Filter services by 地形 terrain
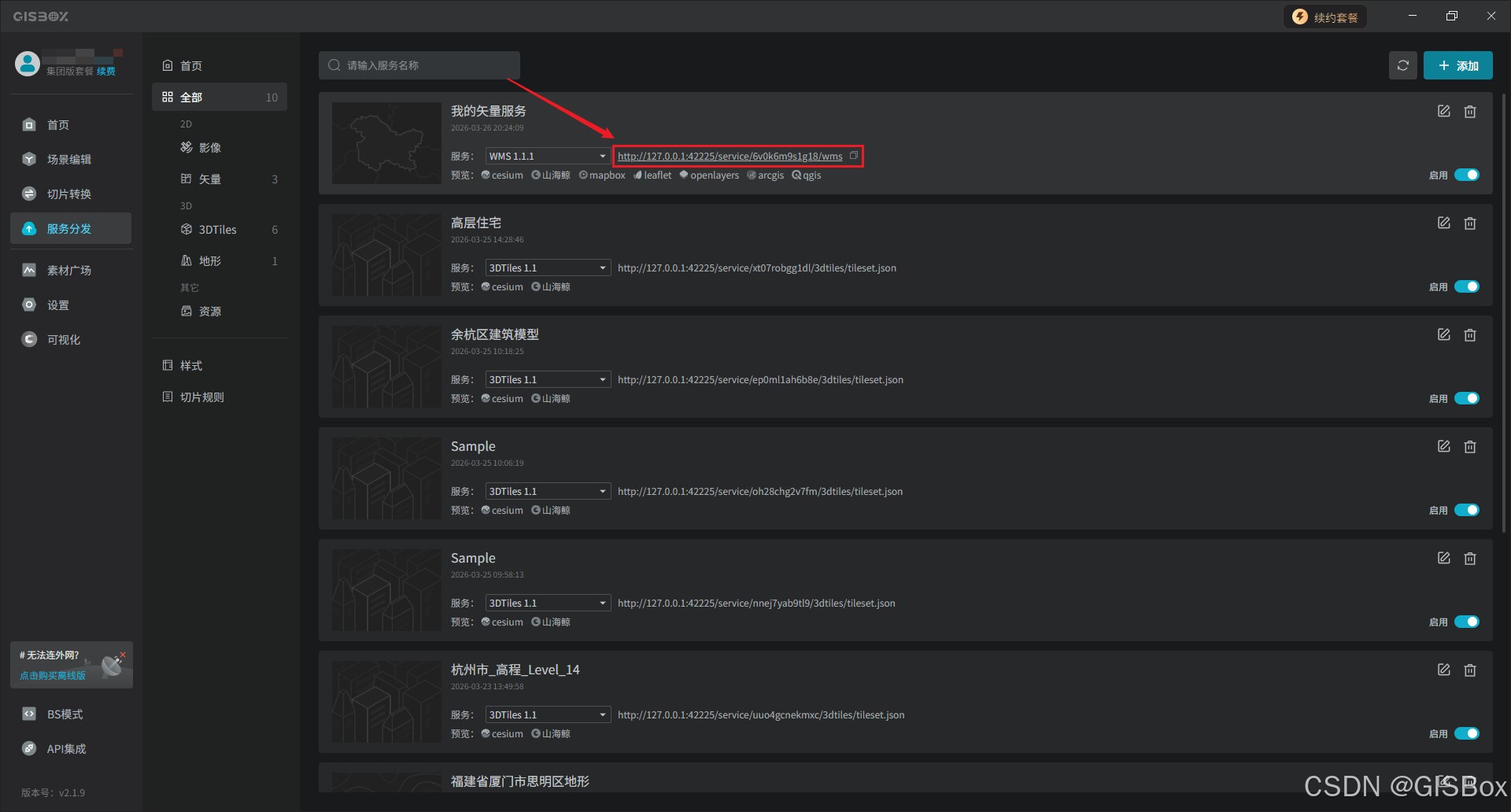Screen dimensions: 1511x812 (x=220, y=260)
